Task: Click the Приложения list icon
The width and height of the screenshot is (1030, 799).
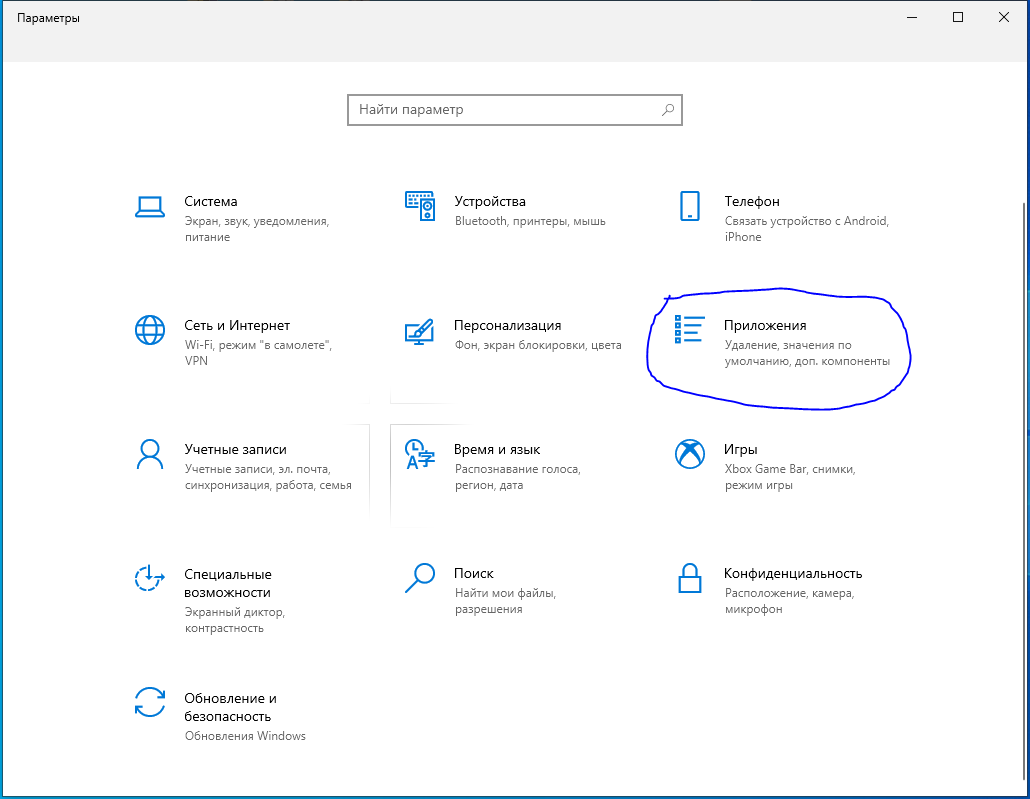Action: click(x=690, y=329)
